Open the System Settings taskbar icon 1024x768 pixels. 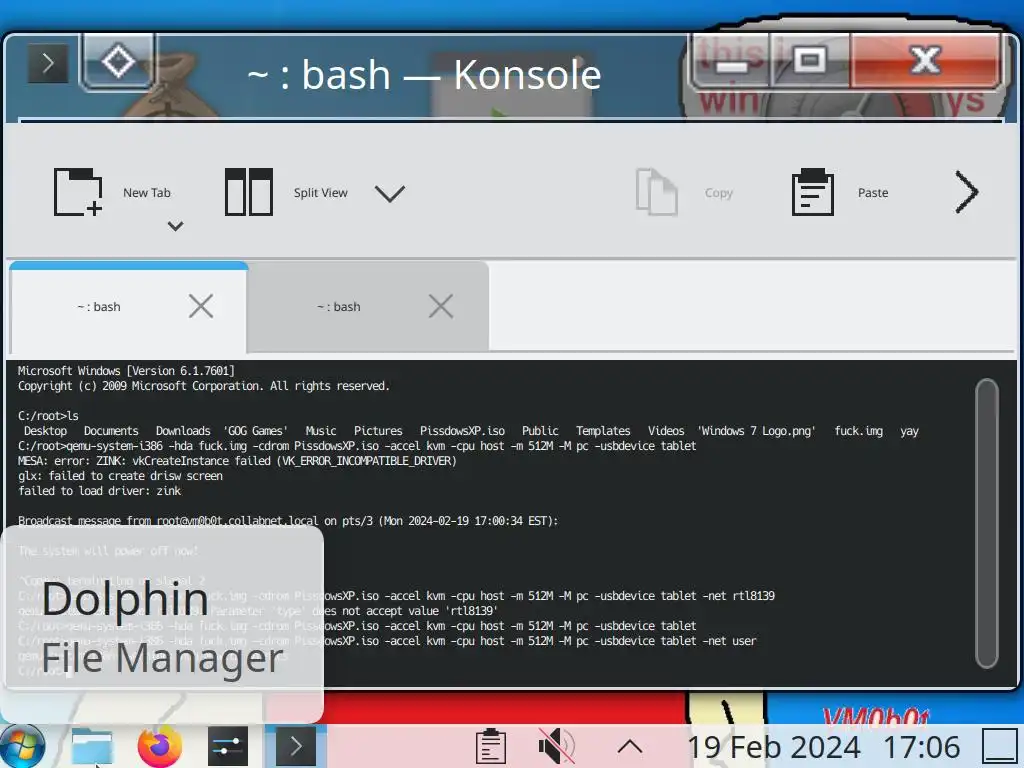(228, 746)
